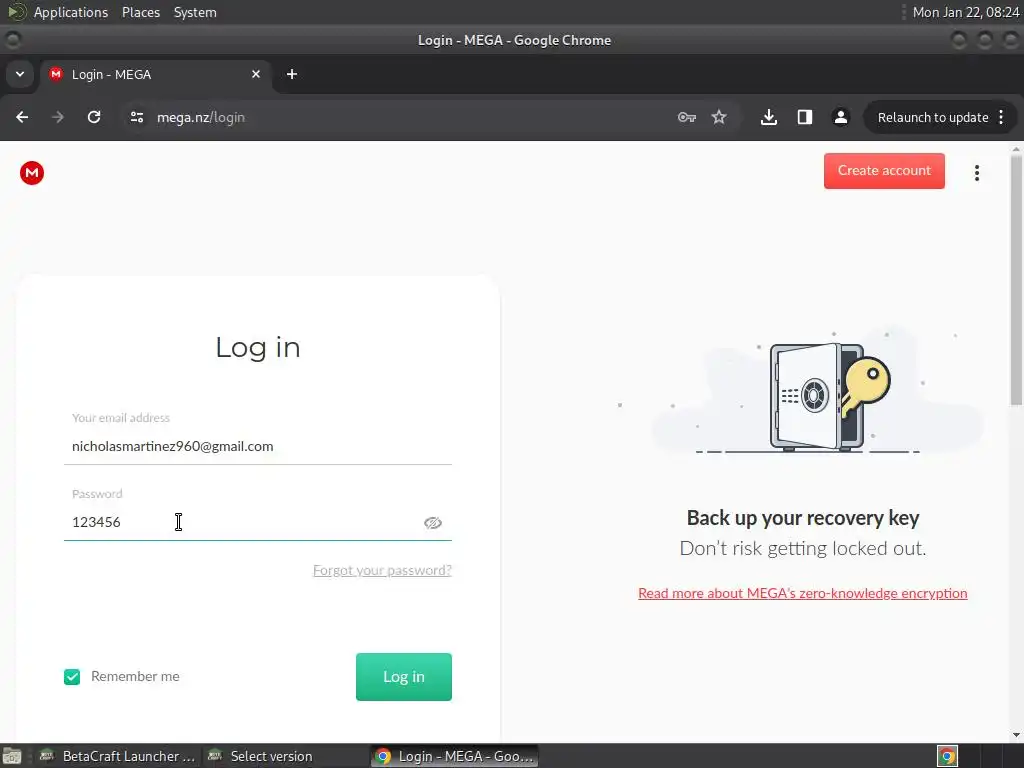Click the Create account button
Viewport: 1024px width, 768px height.
pyautogui.click(x=884, y=171)
